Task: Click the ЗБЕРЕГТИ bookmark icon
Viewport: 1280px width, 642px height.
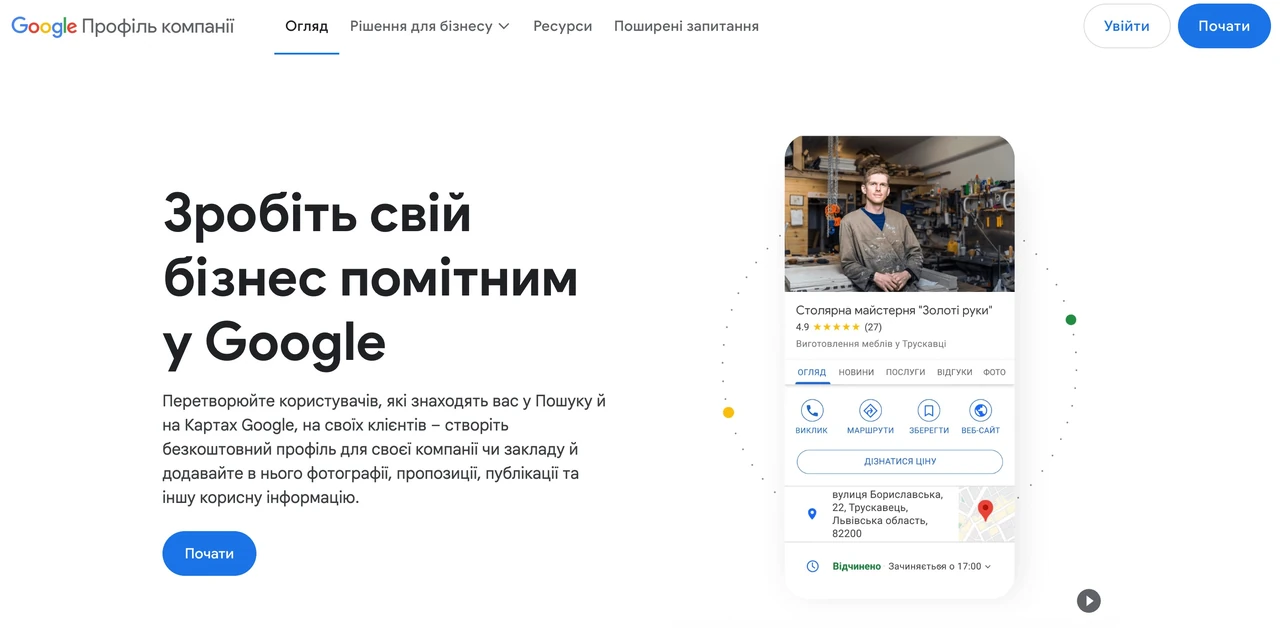Action: pos(929,410)
